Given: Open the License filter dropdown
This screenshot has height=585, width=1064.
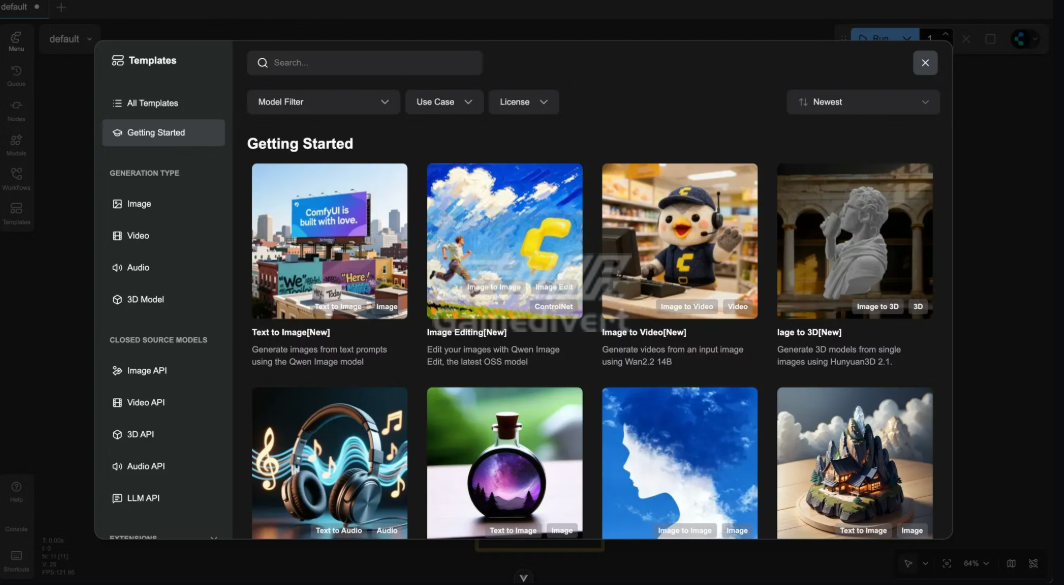Looking at the screenshot, I should pos(523,102).
